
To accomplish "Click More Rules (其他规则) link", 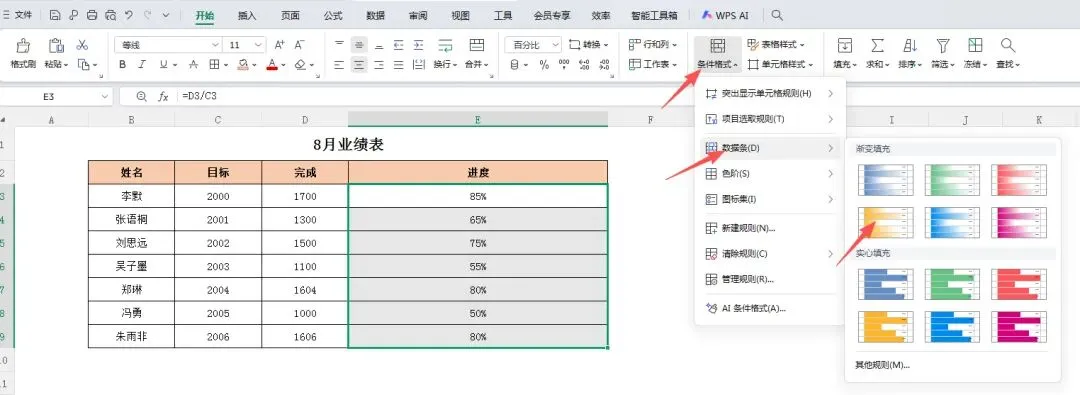I will (882, 365).
